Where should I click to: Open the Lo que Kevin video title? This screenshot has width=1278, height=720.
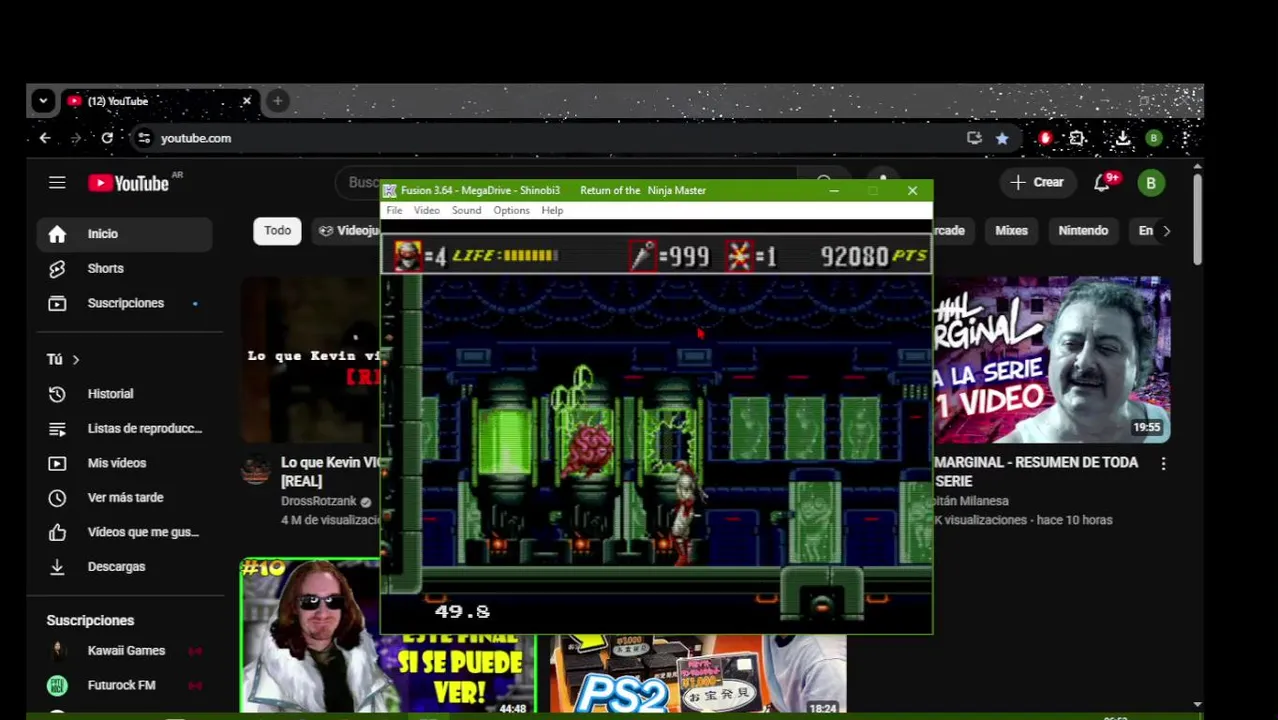pos(330,472)
